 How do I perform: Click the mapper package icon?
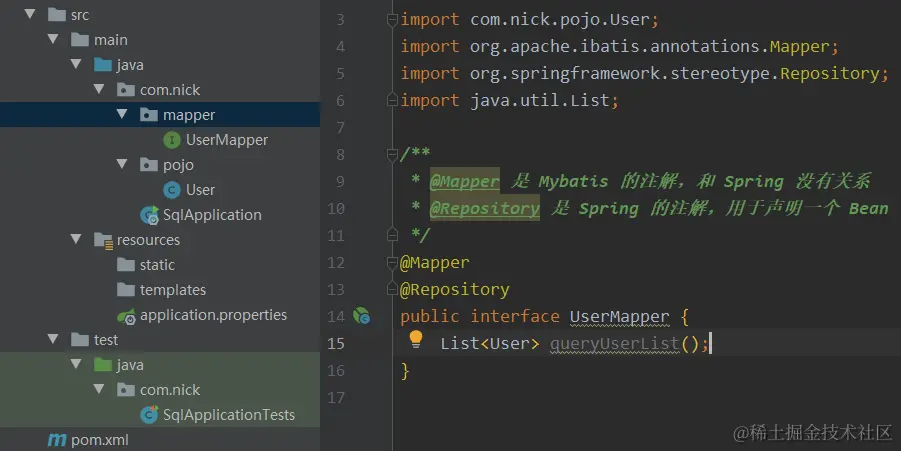click(x=149, y=114)
